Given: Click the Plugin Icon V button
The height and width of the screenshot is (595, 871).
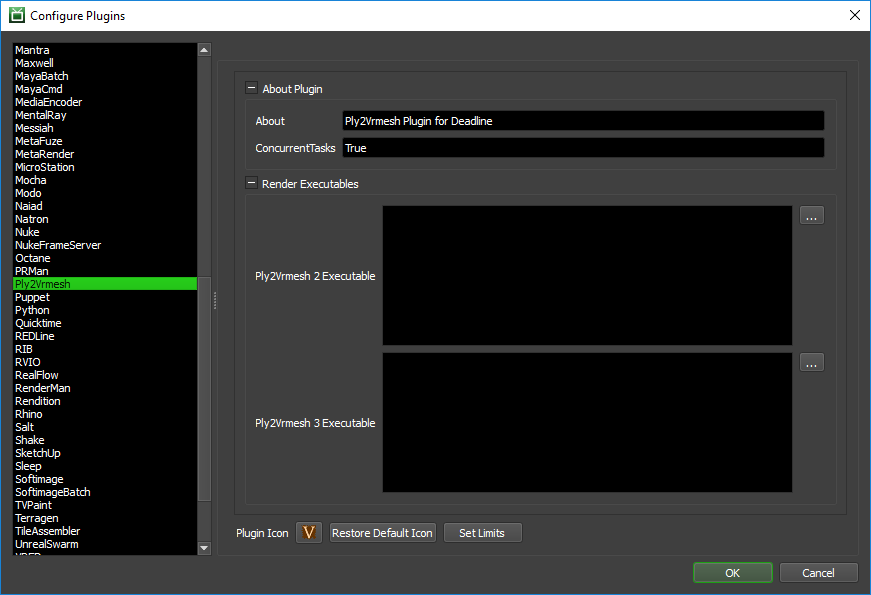Looking at the screenshot, I should click(x=309, y=533).
